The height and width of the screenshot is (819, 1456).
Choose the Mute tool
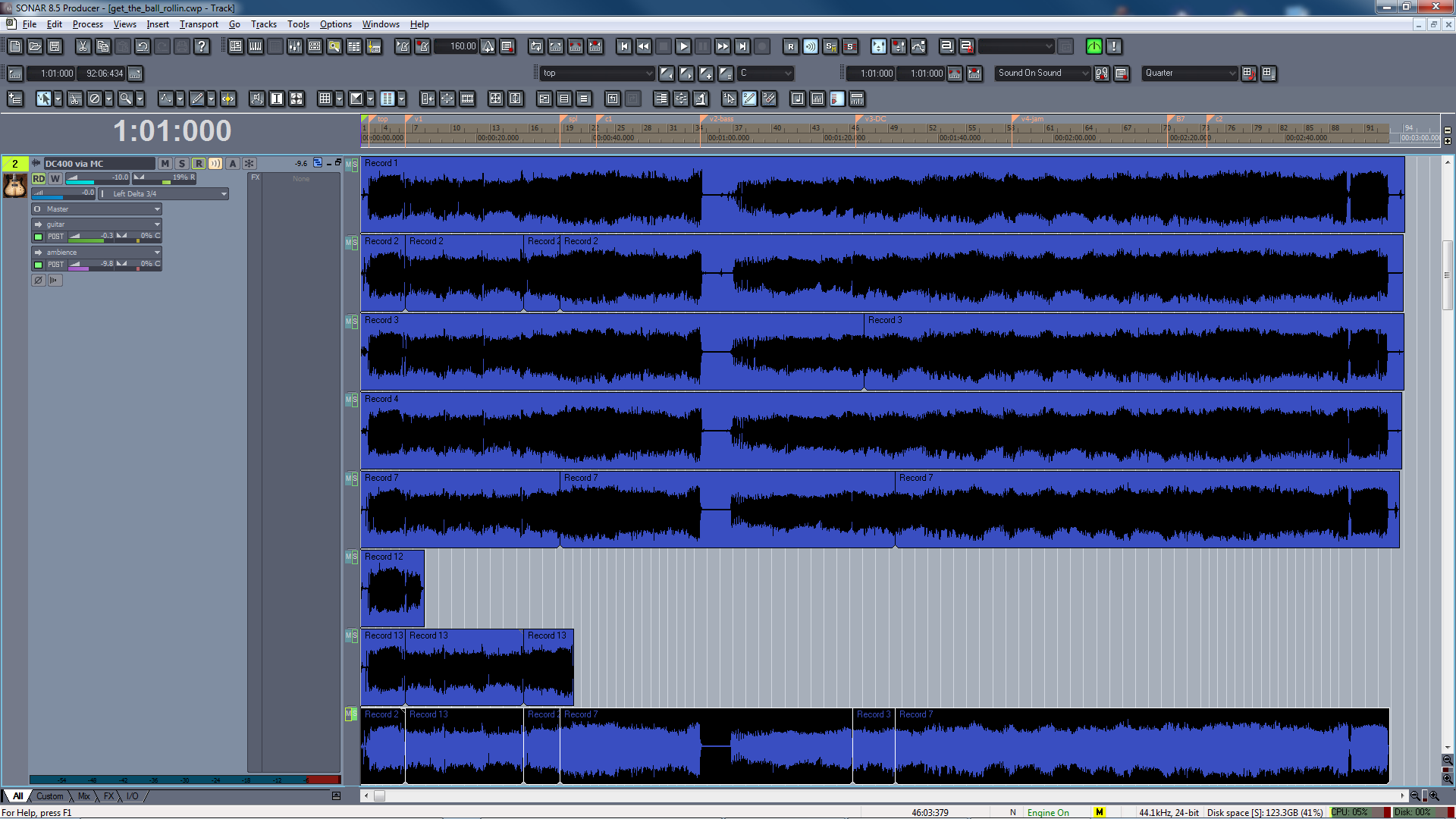click(94, 99)
